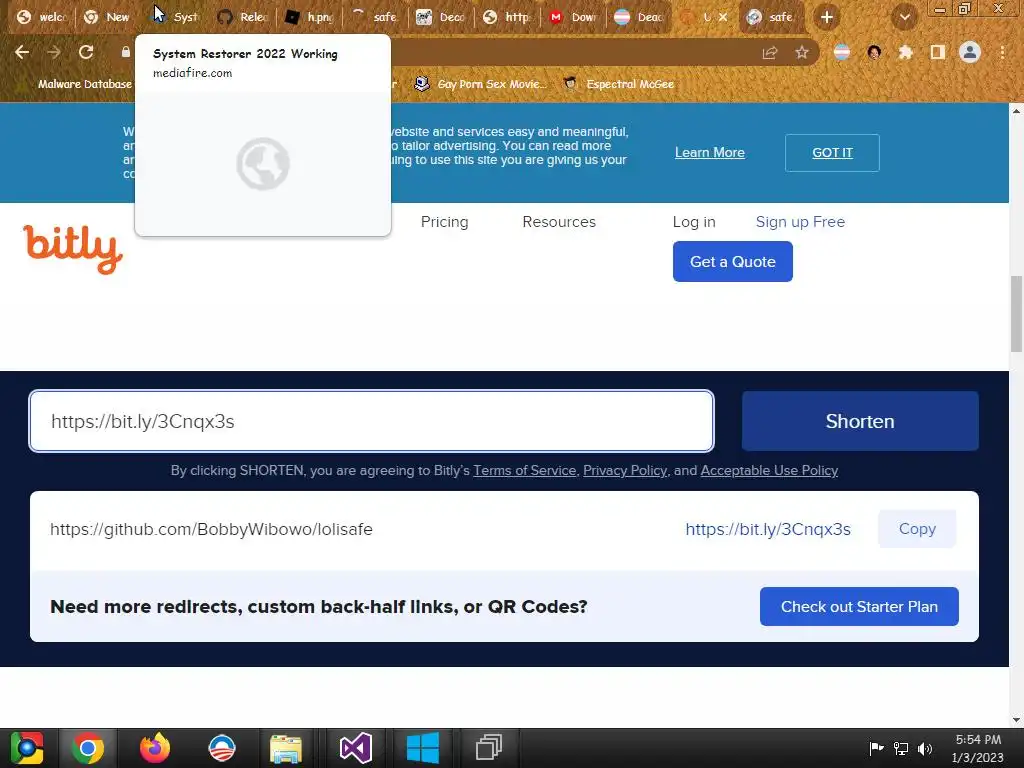Open Action Center flag tray icon
This screenshot has width=1024, height=768.
[876, 748]
